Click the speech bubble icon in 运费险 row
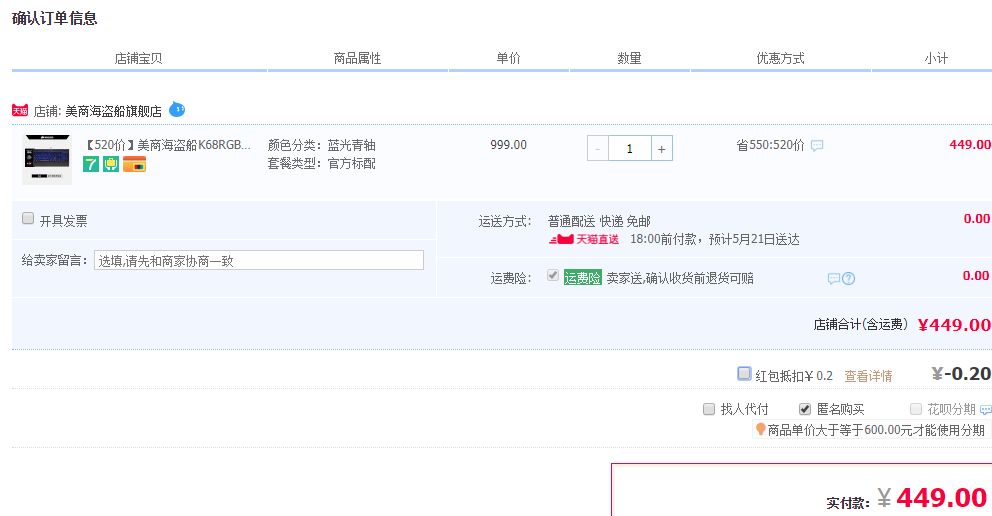 pyautogui.click(x=834, y=278)
